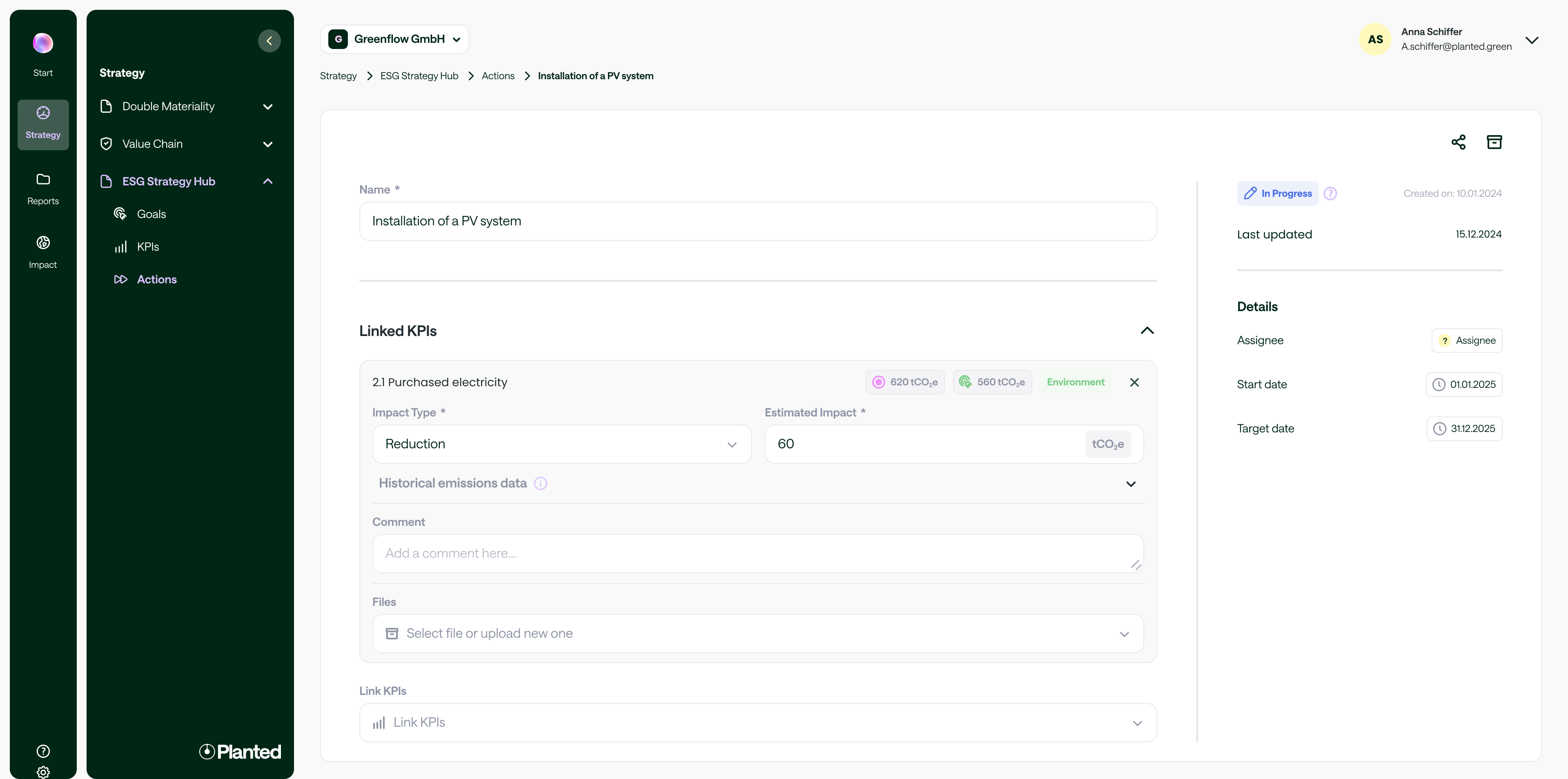Click the 560 tCO₂e target value badge
The image size is (1568, 779).
tap(992, 382)
